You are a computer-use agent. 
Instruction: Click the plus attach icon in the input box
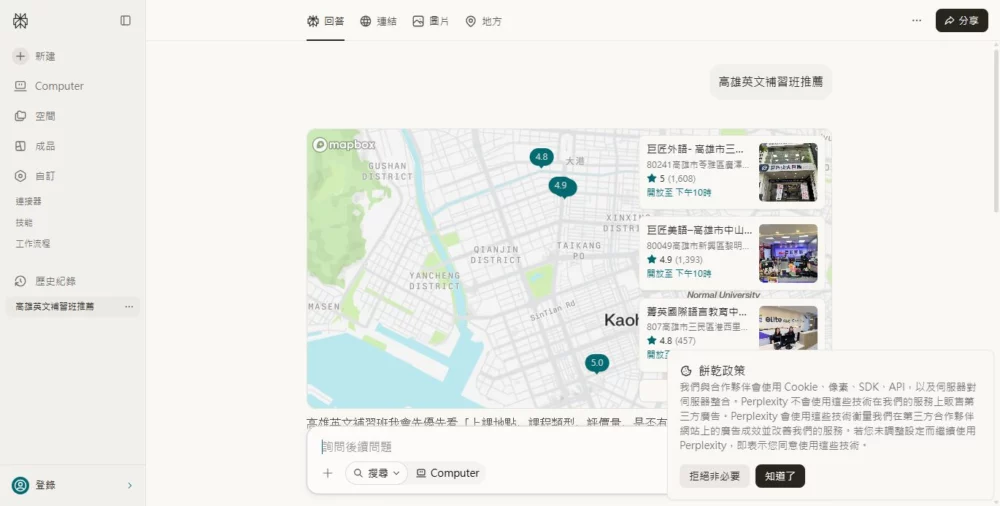pos(327,473)
